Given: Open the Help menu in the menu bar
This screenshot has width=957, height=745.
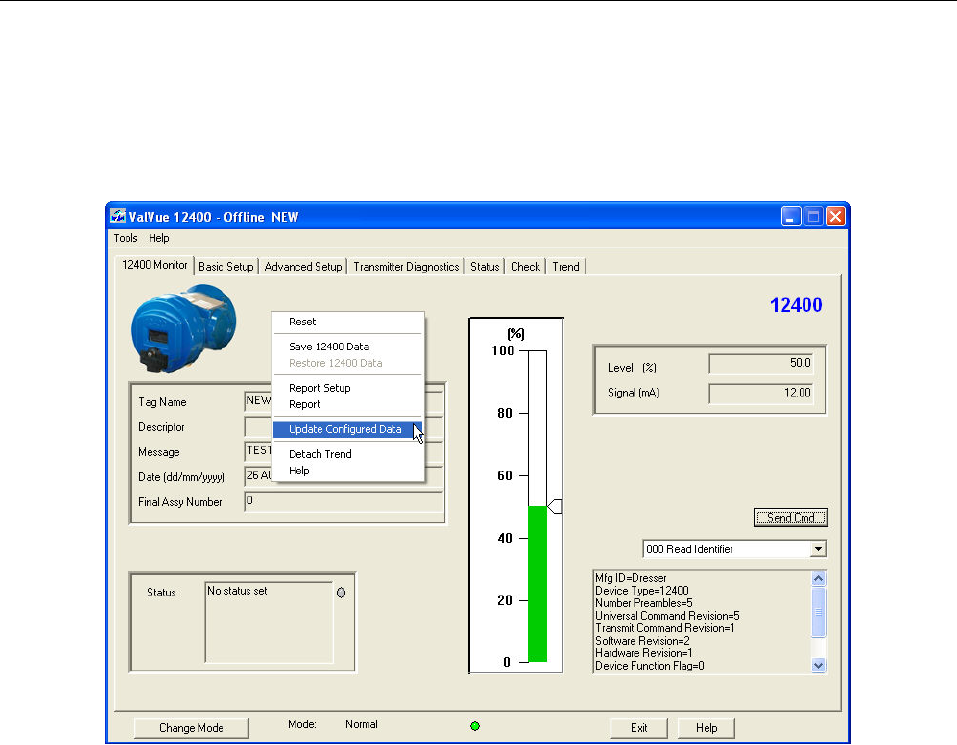Looking at the screenshot, I should pyautogui.click(x=159, y=238).
